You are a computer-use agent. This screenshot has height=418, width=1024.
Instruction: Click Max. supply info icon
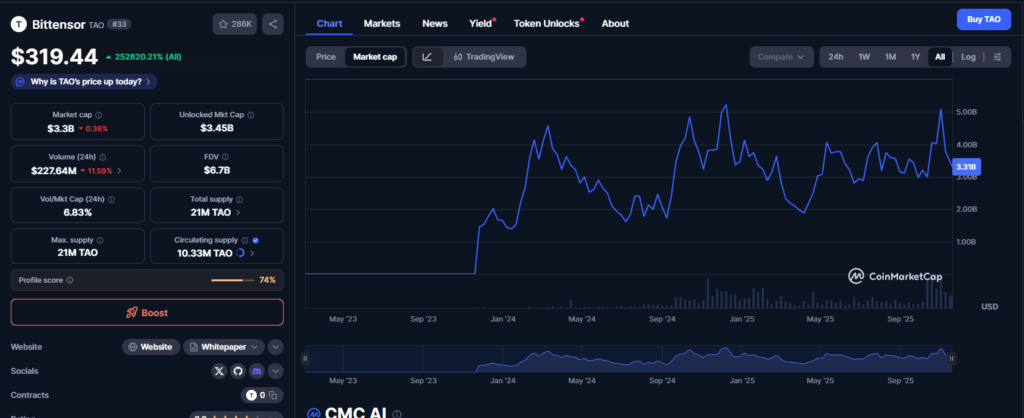coord(99,240)
